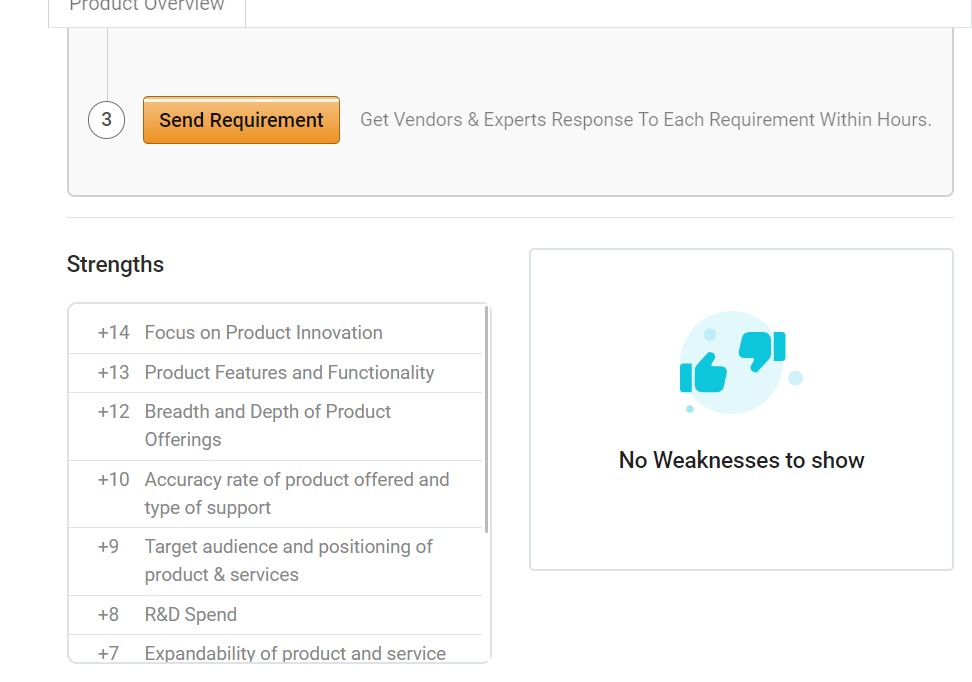This screenshot has height=682, width=972.
Task: Click the step 3 circle icon
Action: [x=107, y=120]
